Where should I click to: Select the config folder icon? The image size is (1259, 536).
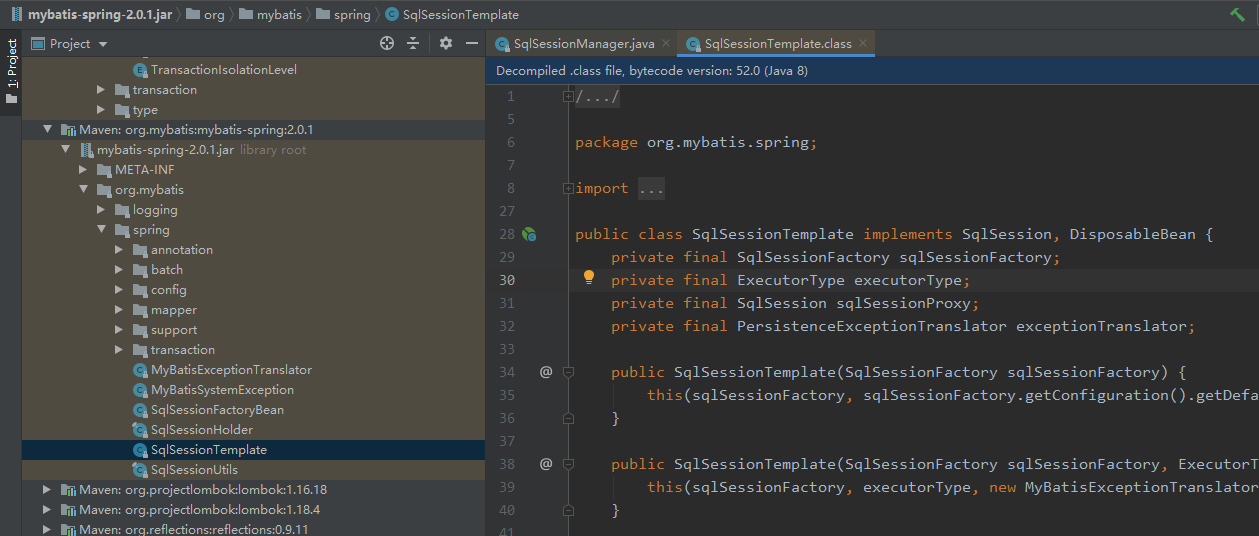point(140,290)
